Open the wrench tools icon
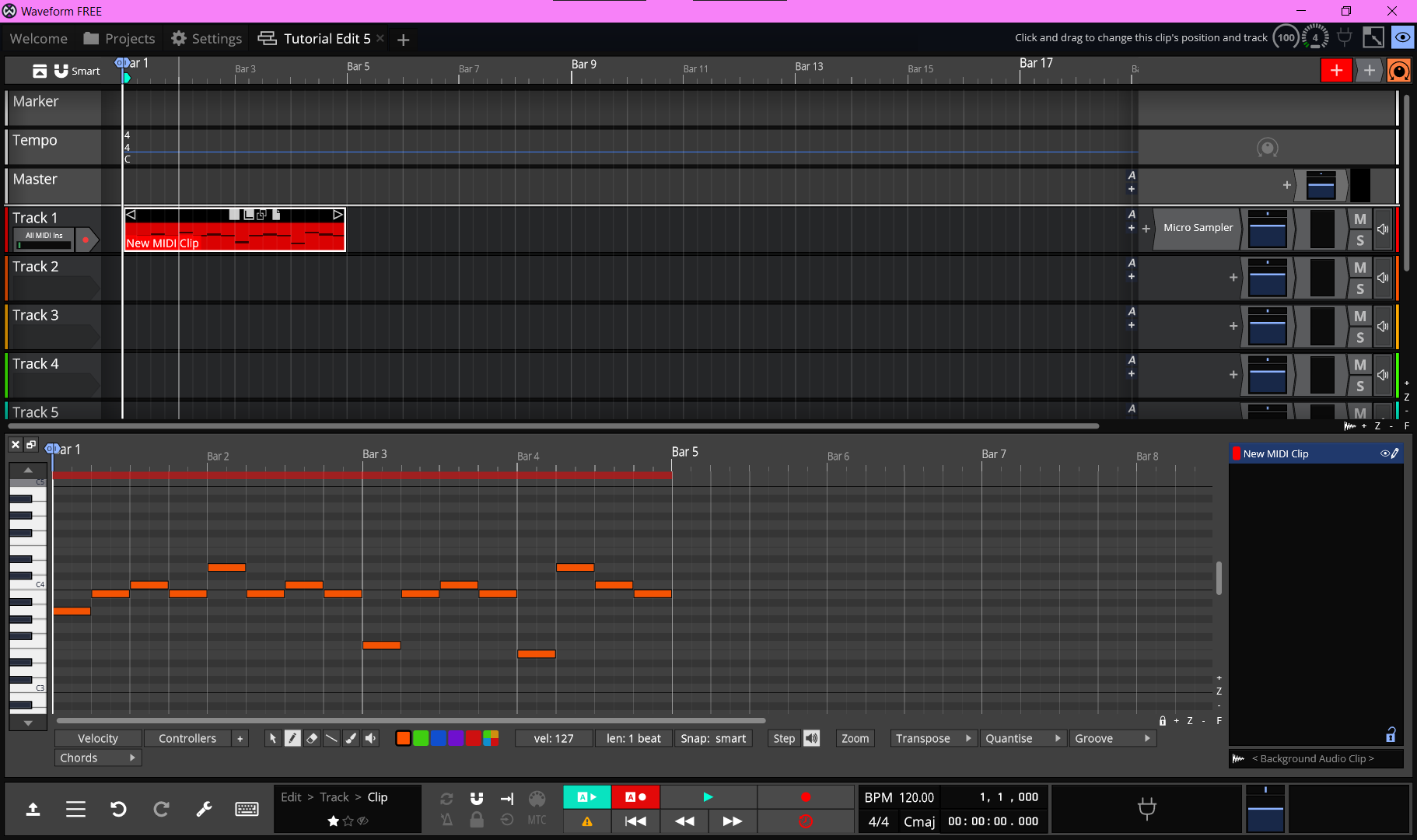This screenshot has width=1417, height=840. (204, 809)
